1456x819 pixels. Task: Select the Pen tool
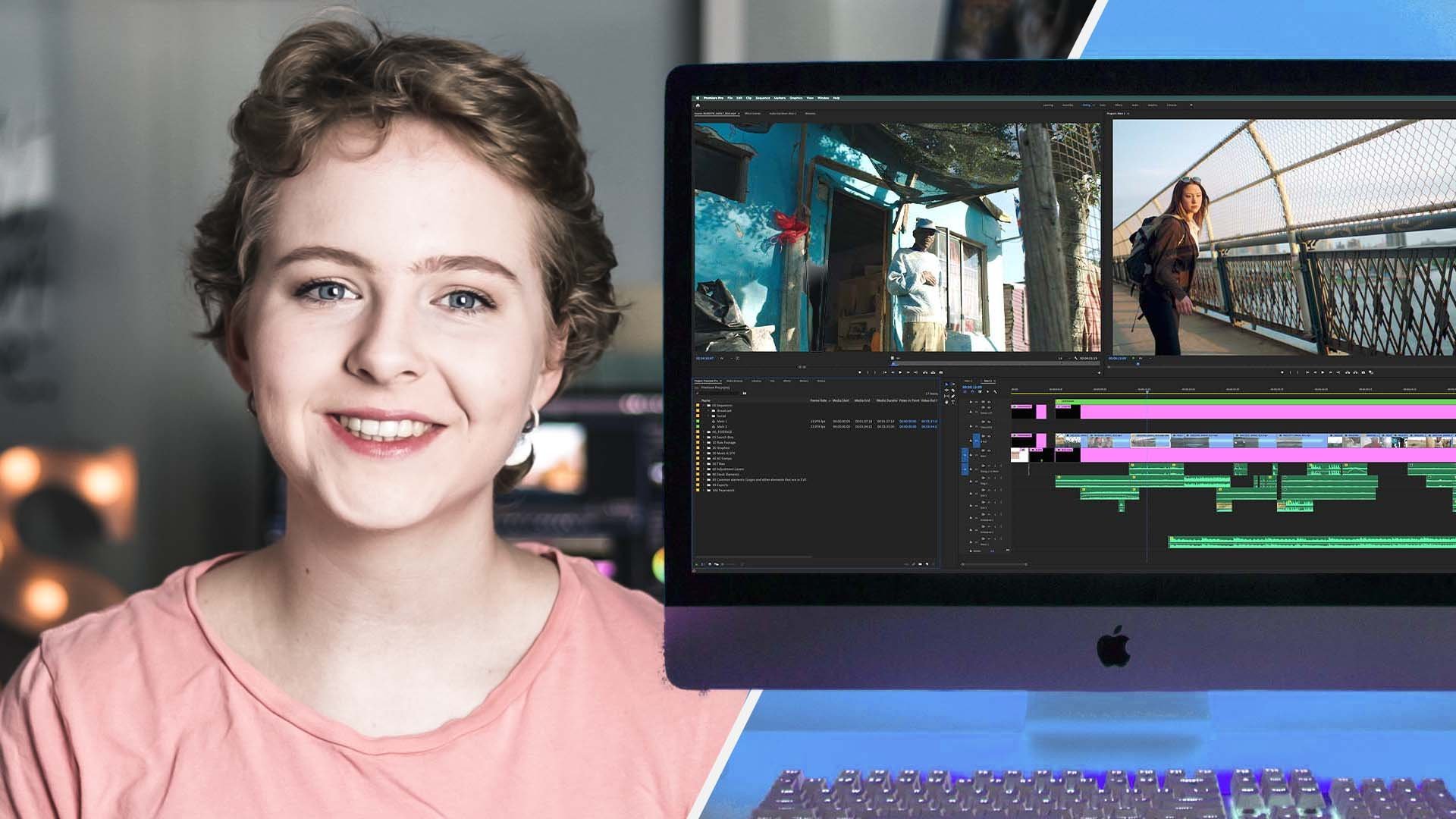click(x=953, y=397)
